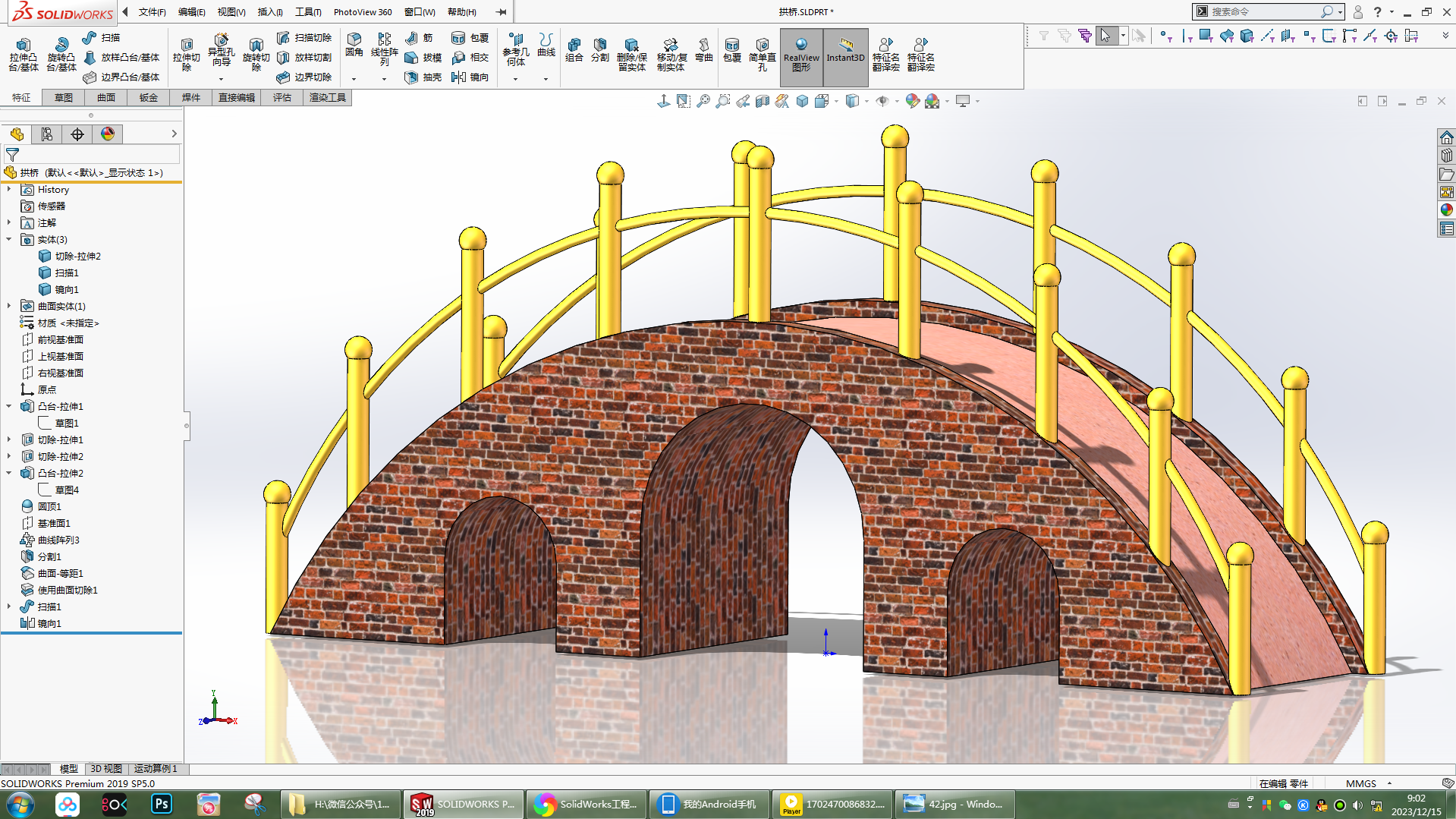
Task: Open the 3D 视图 bottom tab
Action: (106, 769)
